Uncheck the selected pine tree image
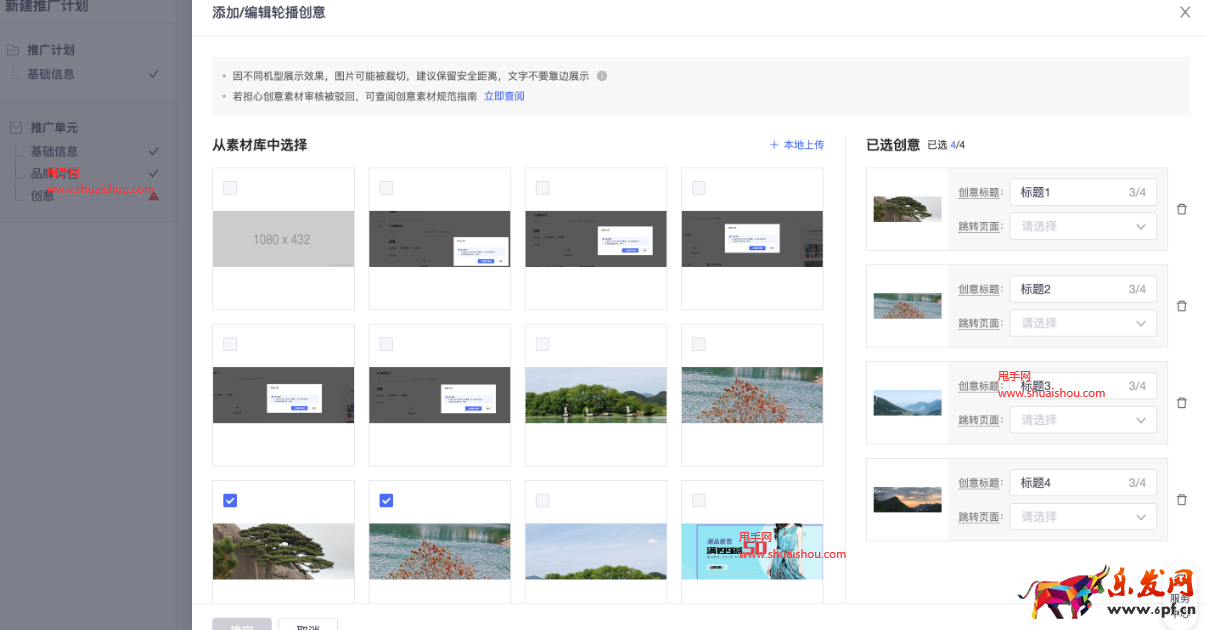The width and height of the screenshot is (1206, 630). 229,500
